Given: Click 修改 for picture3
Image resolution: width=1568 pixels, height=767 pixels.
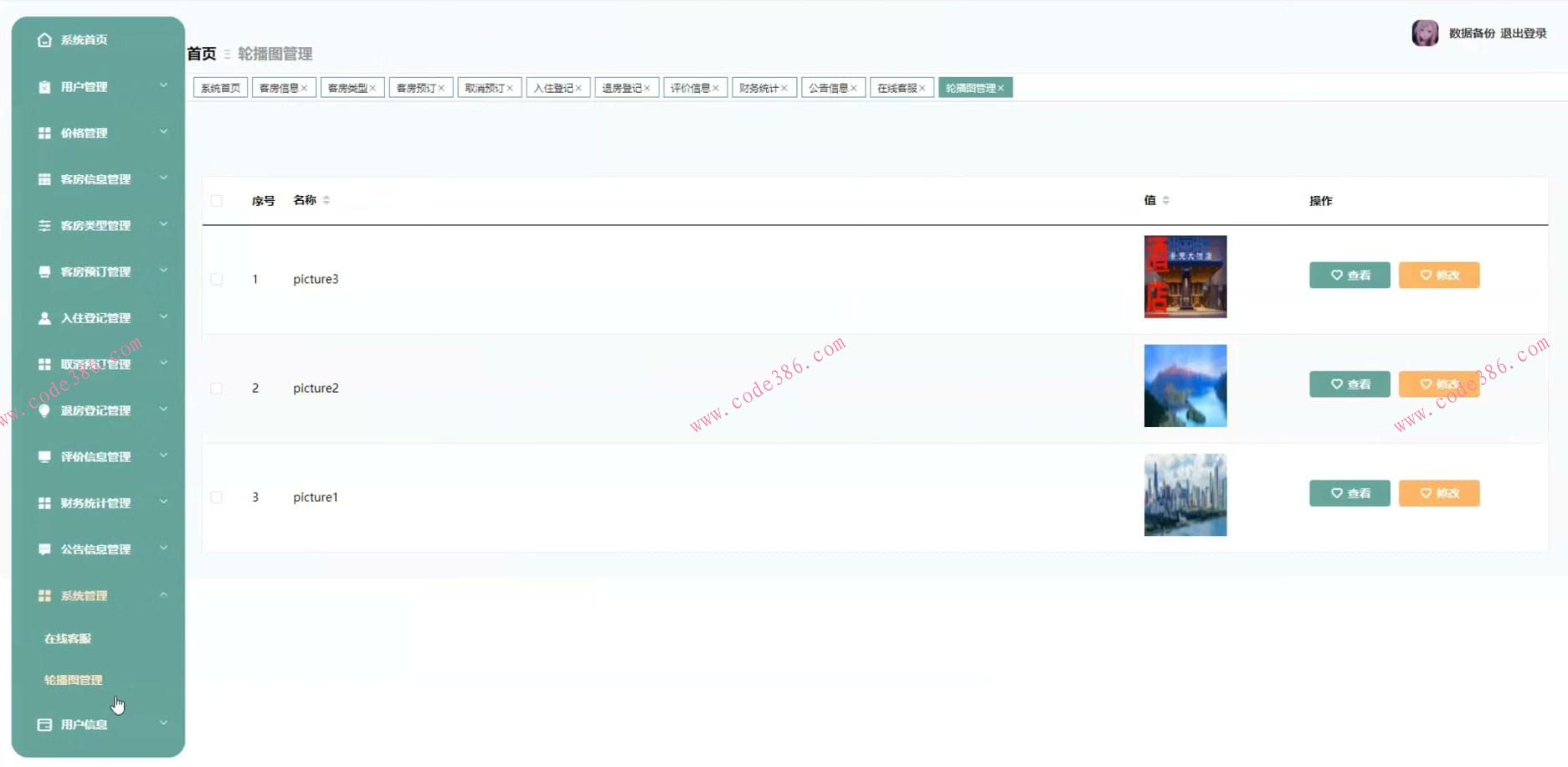Looking at the screenshot, I should pyautogui.click(x=1439, y=275).
